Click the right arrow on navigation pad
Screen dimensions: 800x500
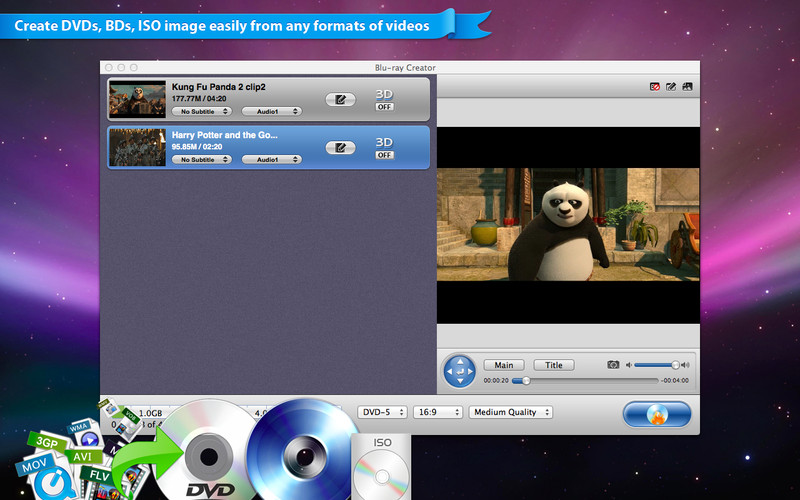[x=470, y=371]
